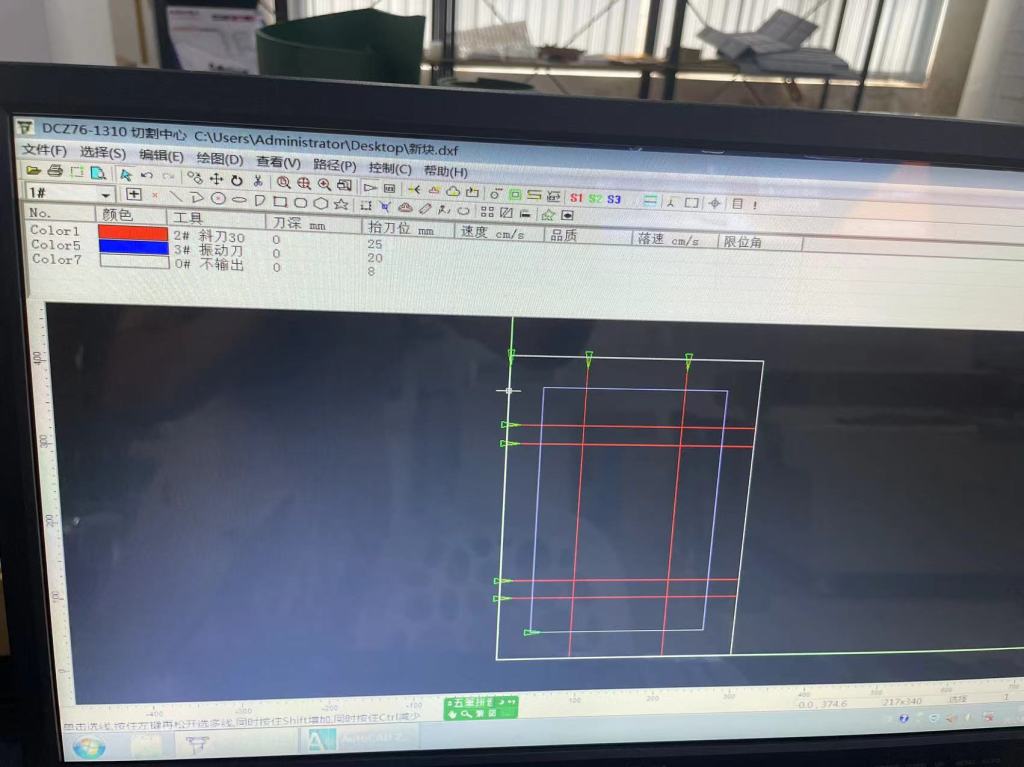Open the 文件(F) file menu
Viewport: 1024px width, 767px height.
44,150
